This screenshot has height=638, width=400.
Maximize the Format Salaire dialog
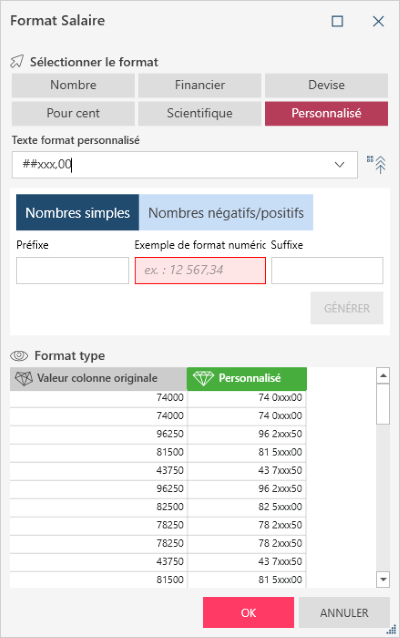point(337,21)
